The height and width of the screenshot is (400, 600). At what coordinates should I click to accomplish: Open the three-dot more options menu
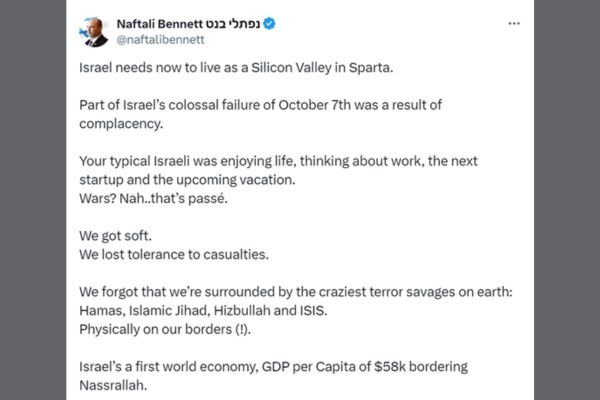[514, 23]
